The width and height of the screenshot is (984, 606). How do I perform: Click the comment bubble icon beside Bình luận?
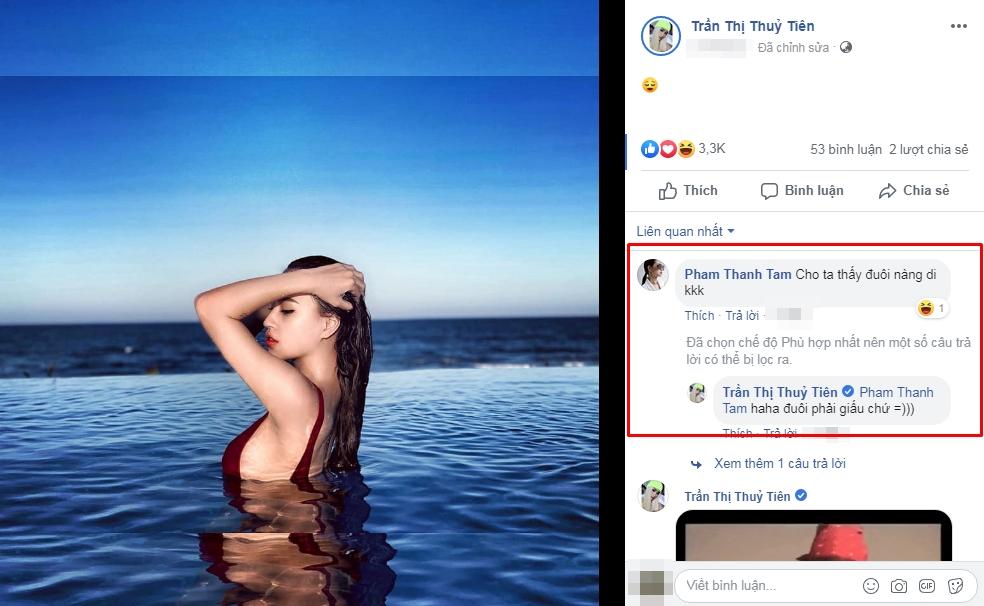coord(768,190)
